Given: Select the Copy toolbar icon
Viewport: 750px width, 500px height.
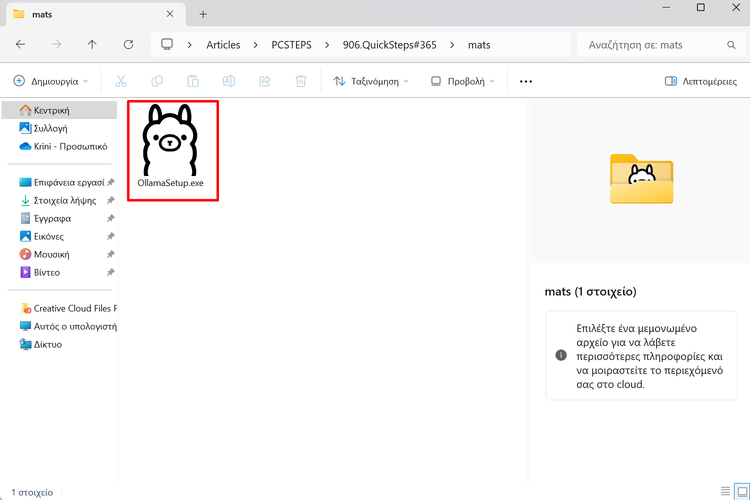Looking at the screenshot, I should coord(157,81).
